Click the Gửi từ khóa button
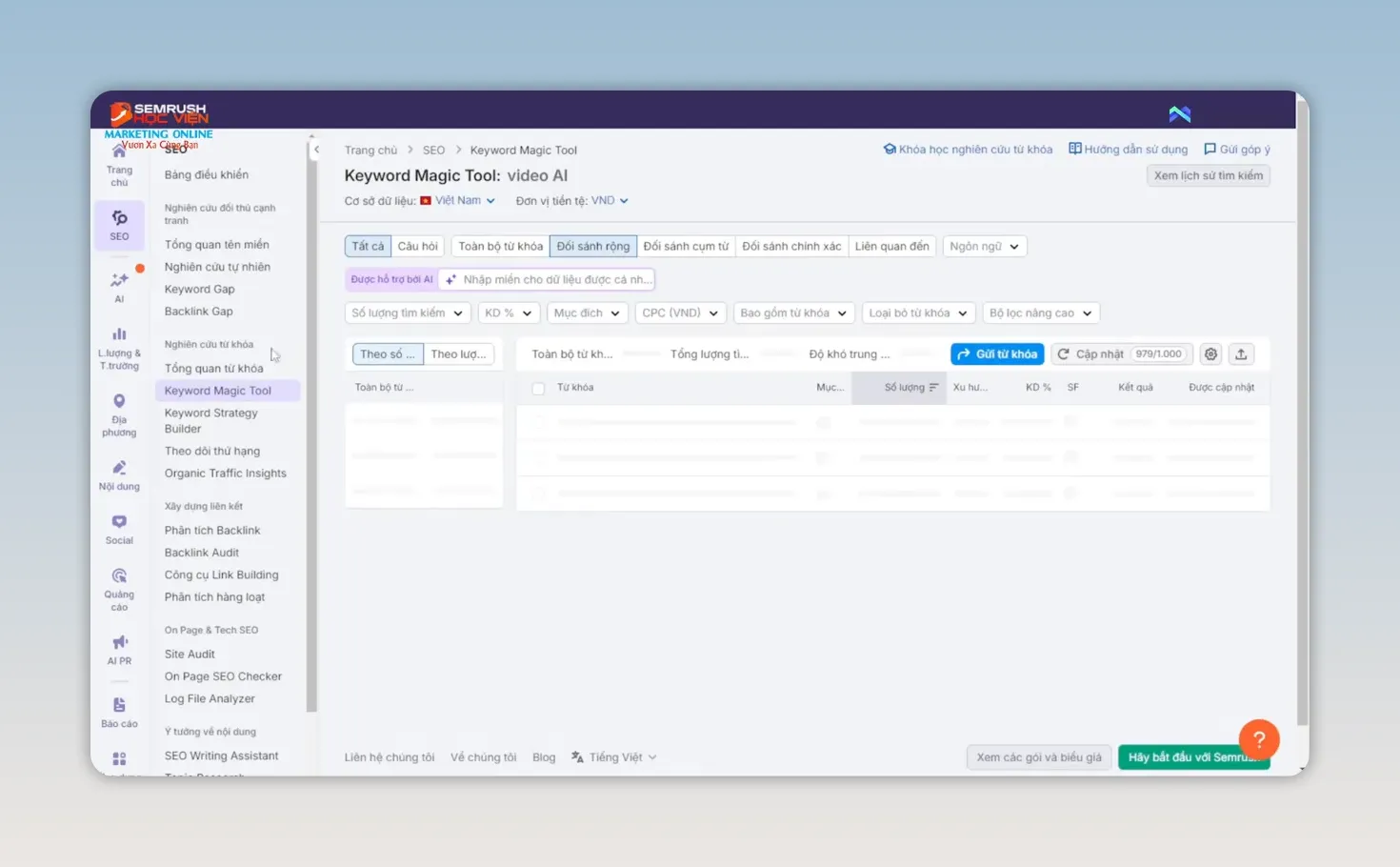Screen dimensions: 1400x867 tap(997, 354)
